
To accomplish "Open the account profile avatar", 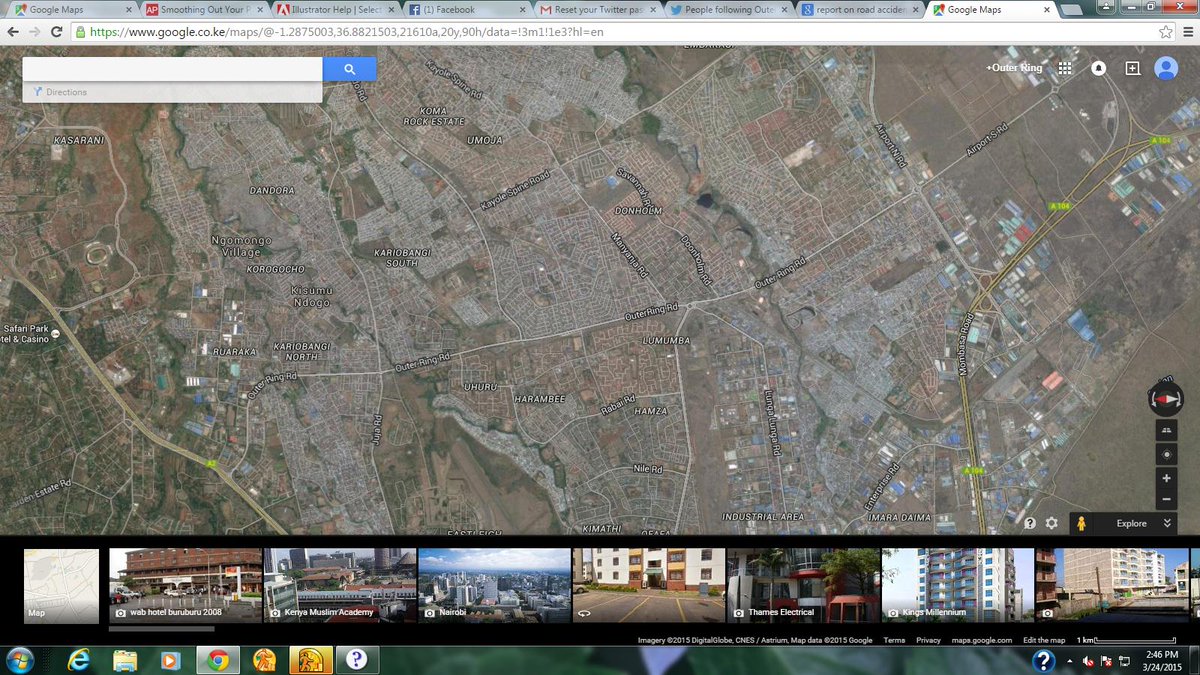I will (x=1165, y=68).
